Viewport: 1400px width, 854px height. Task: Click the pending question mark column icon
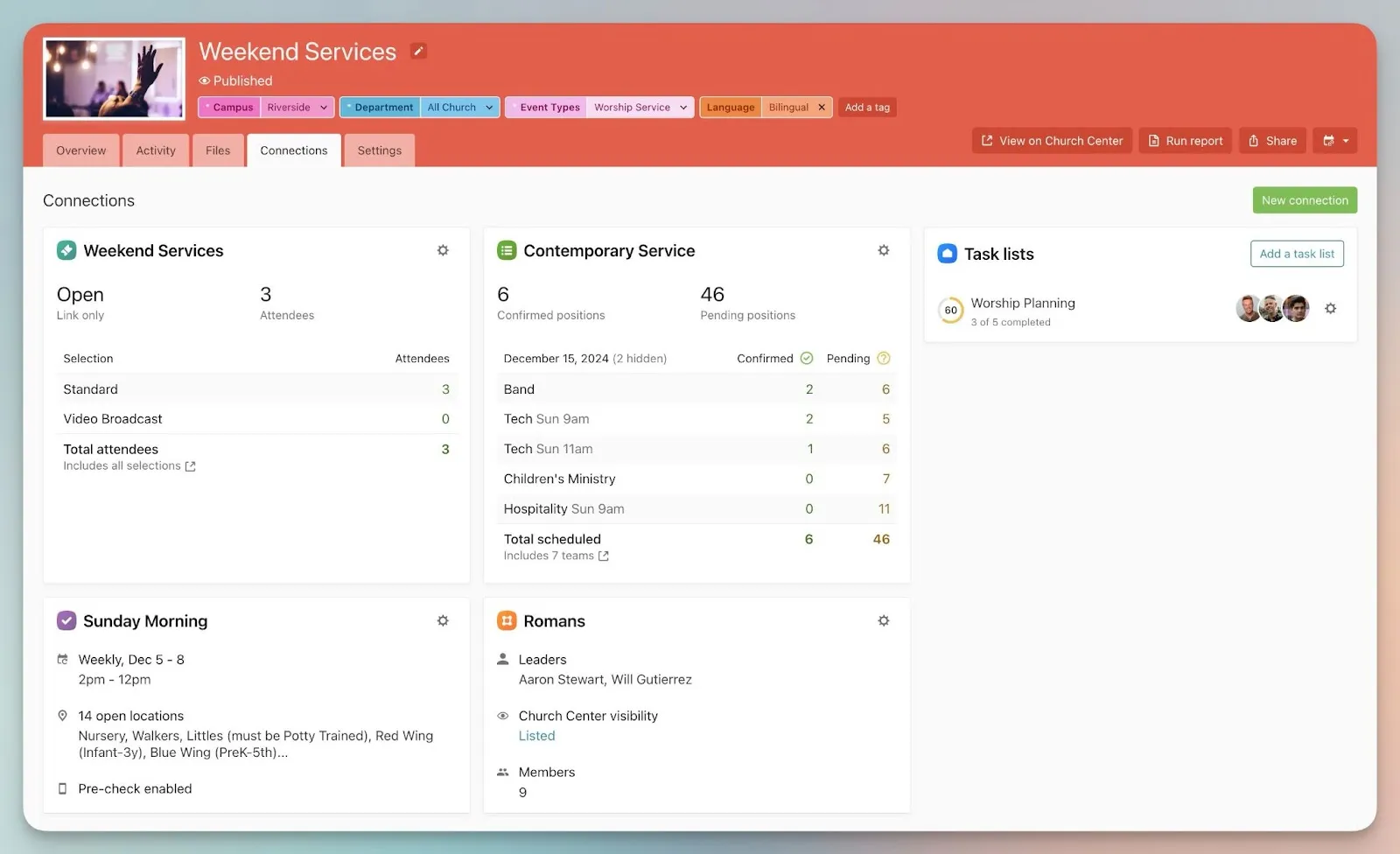point(883,358)
